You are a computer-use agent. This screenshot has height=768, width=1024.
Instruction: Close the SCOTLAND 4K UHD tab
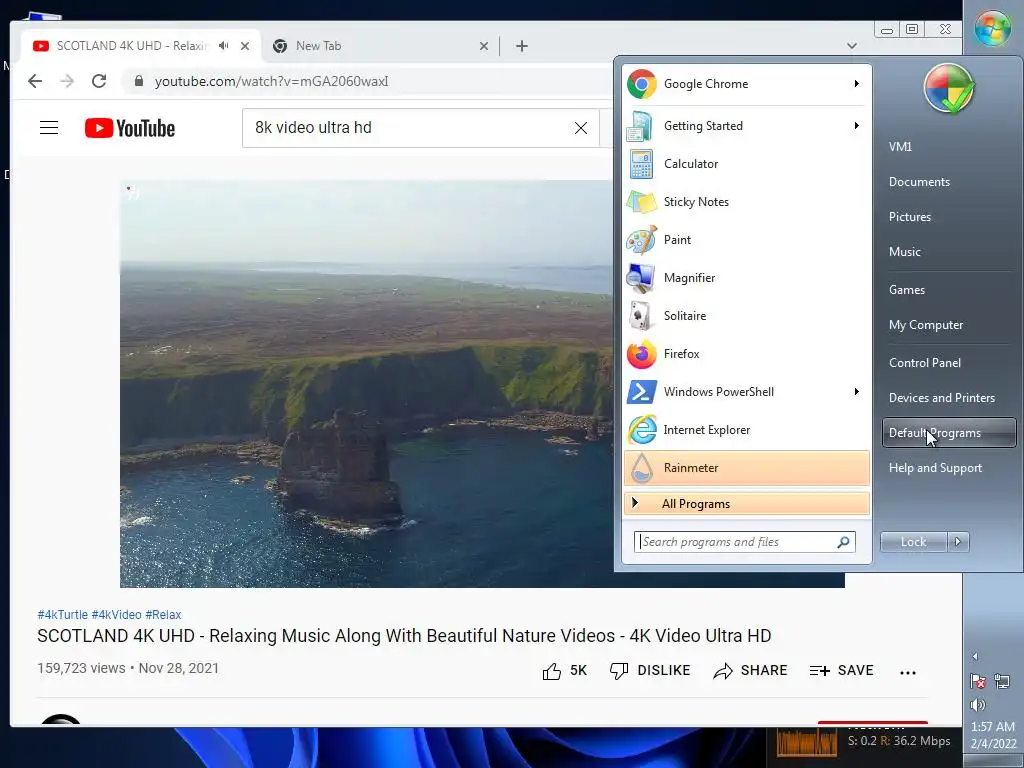coord(245,46)
